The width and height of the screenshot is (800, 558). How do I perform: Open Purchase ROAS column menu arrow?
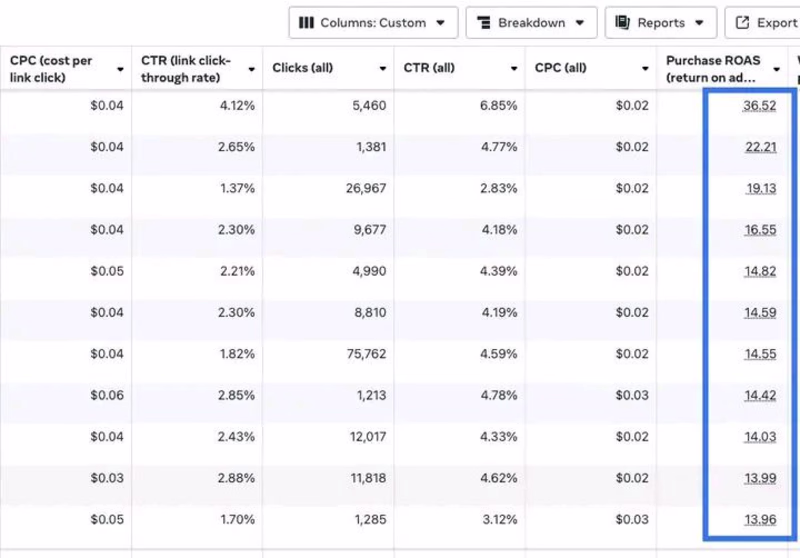[x=777, y=69]
